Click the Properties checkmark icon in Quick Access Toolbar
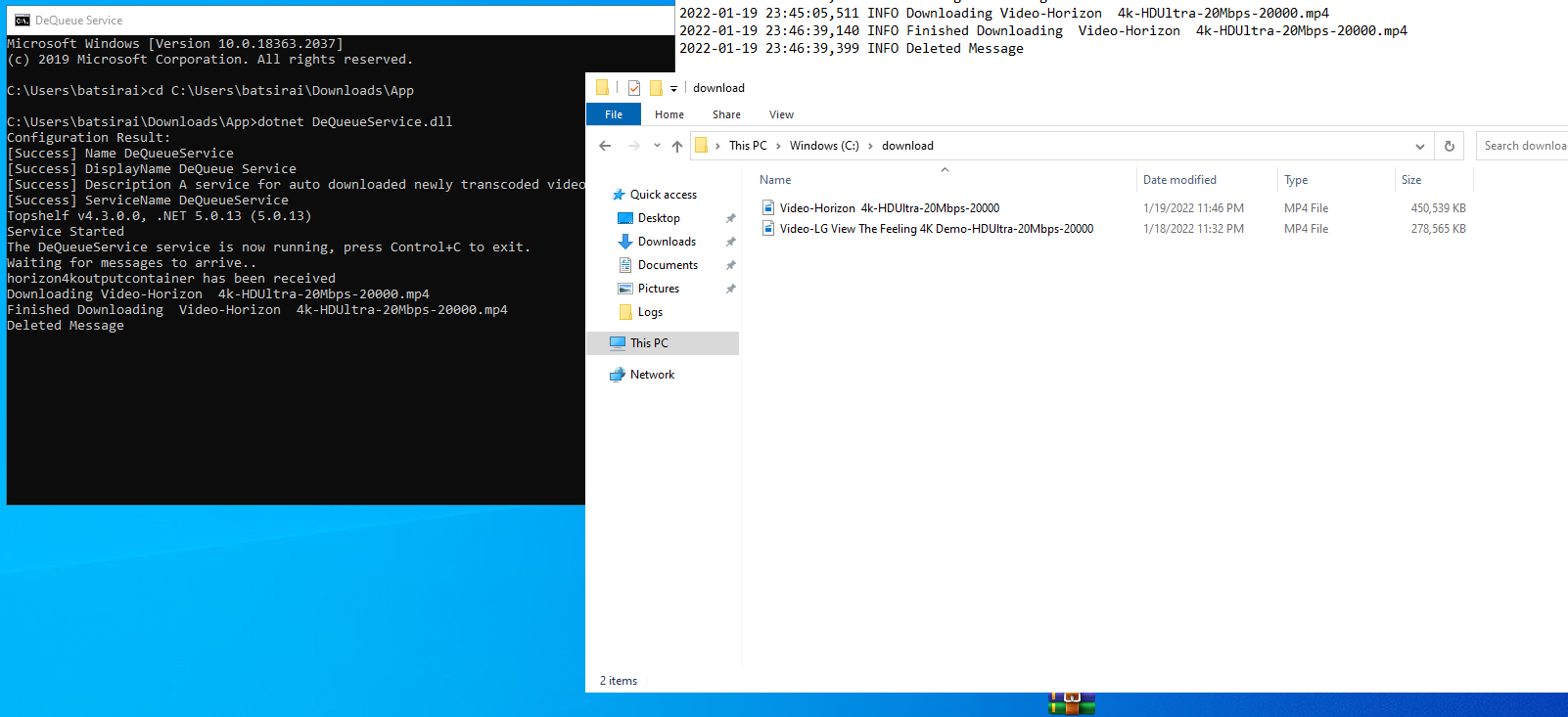 634,88
